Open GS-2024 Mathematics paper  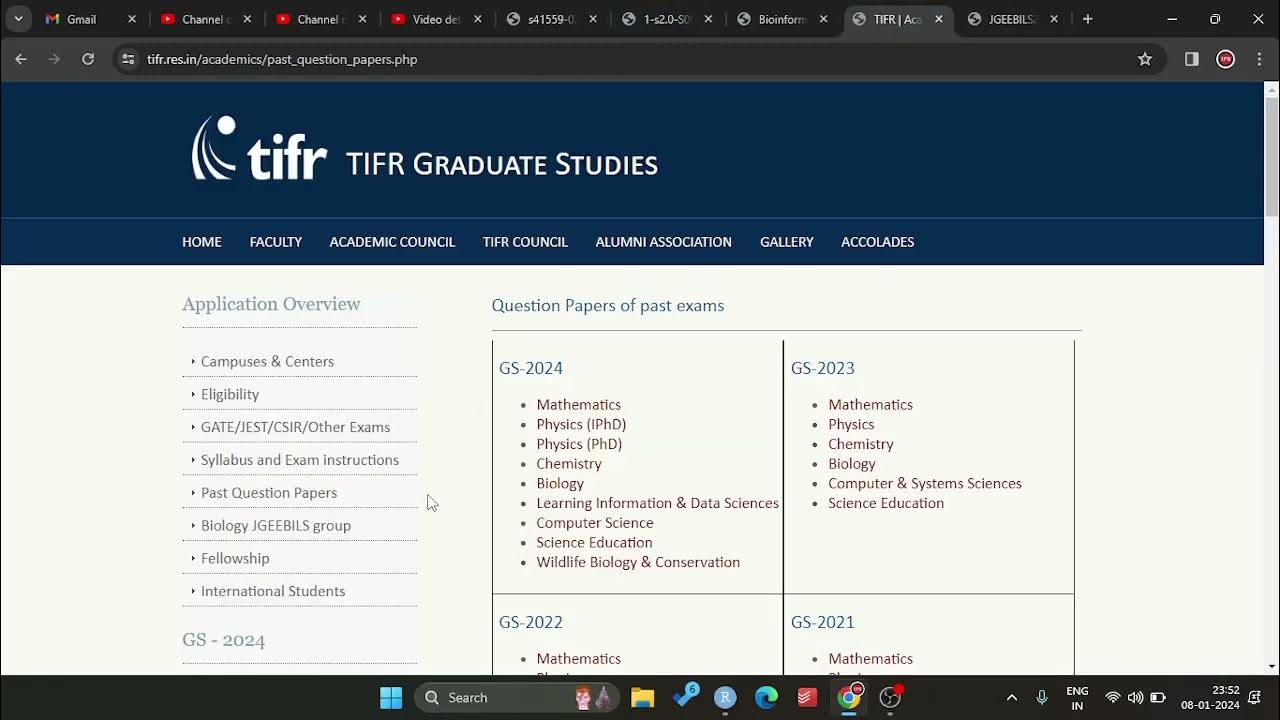[578, 405]
